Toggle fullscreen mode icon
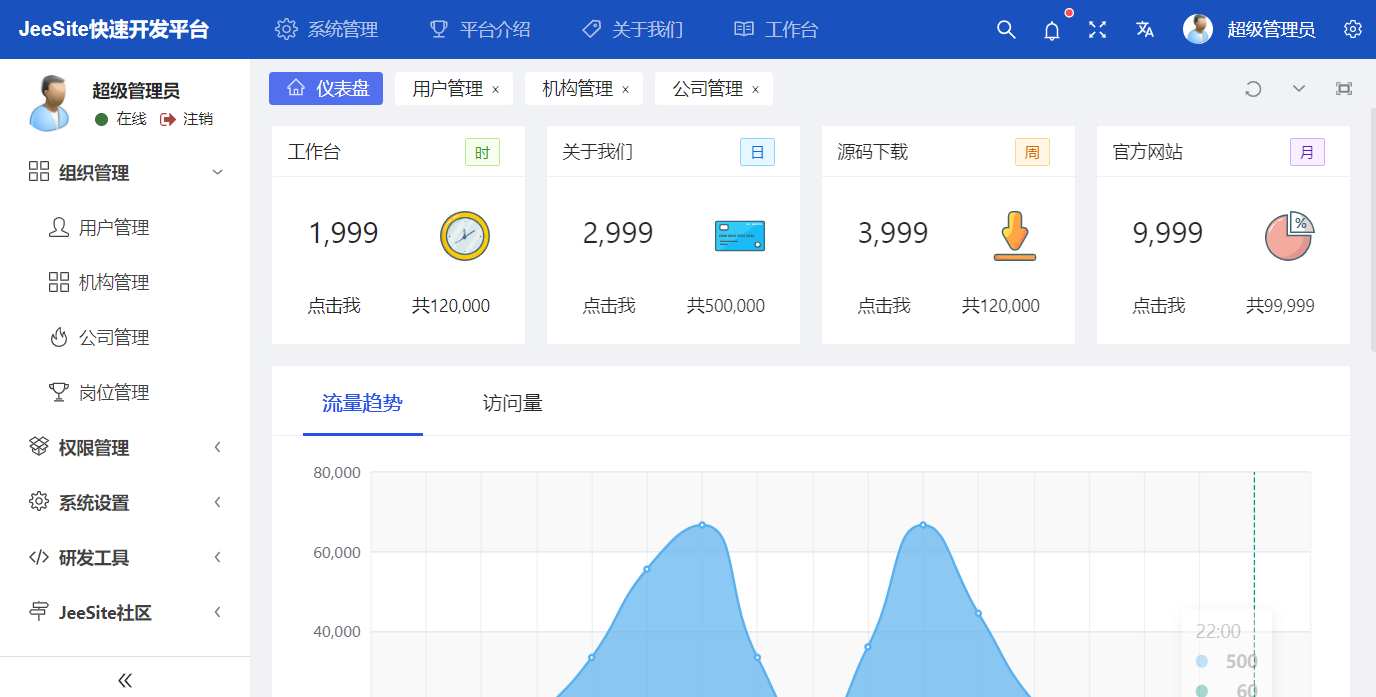 point(1098,30)
